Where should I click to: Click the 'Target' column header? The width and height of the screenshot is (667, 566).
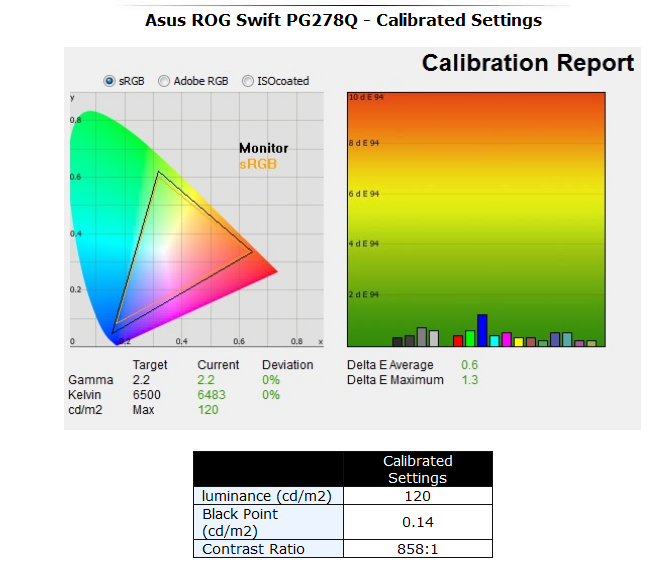pyautogui.click(x=150, y=365)
